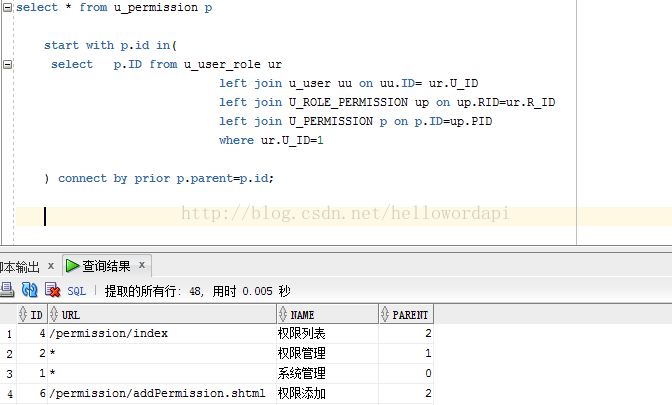
Task: Click the sort icon in URL header
Action: (54, 314)
